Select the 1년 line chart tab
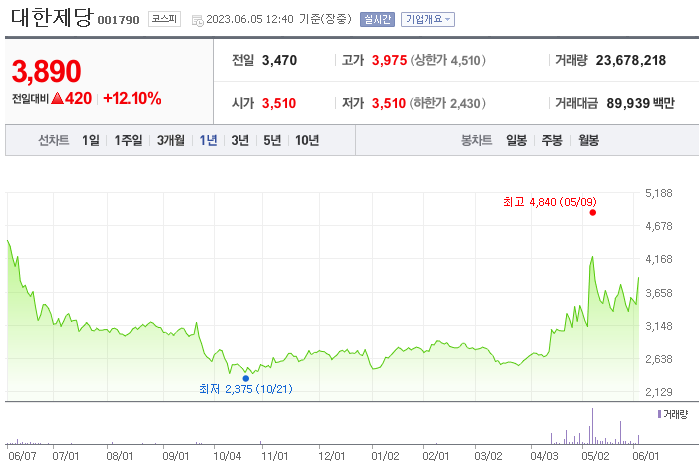The image size is (699, 476). (208, 140)
